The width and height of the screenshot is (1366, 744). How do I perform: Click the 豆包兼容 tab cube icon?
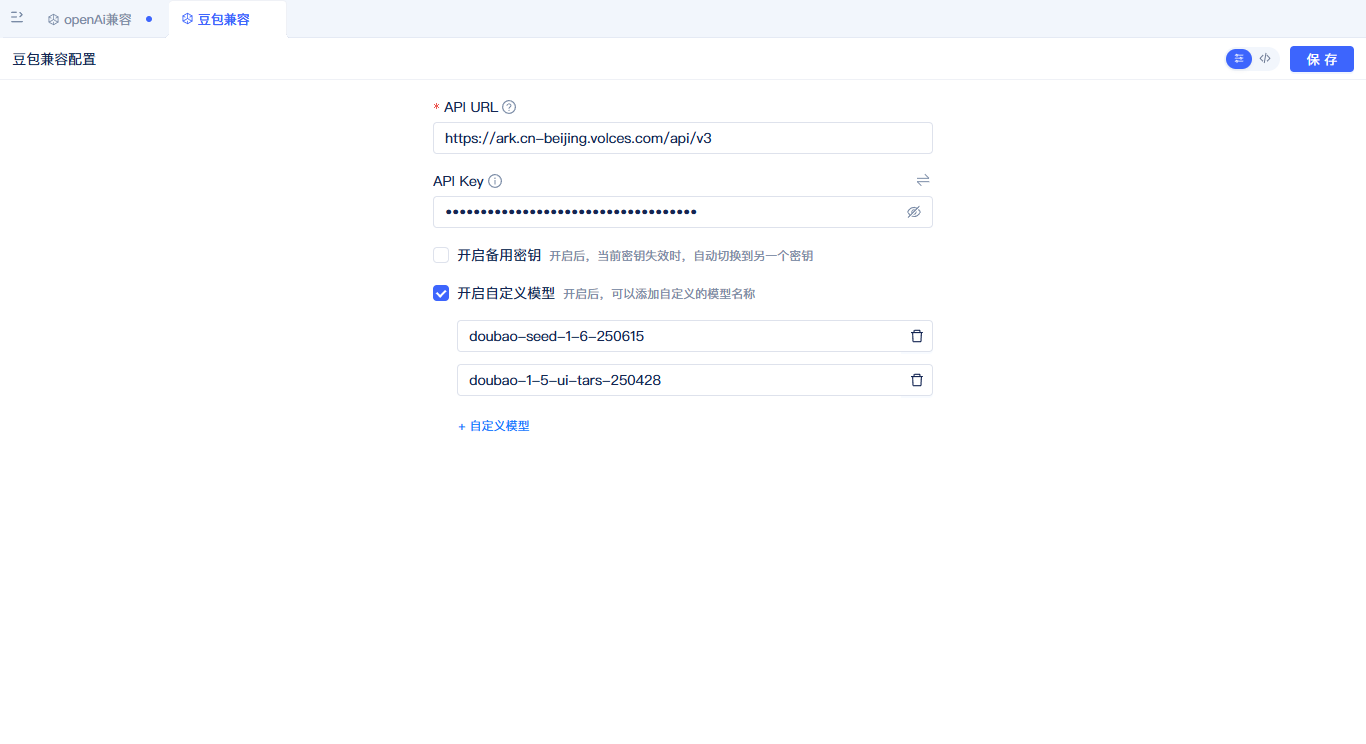pos(187,19)
